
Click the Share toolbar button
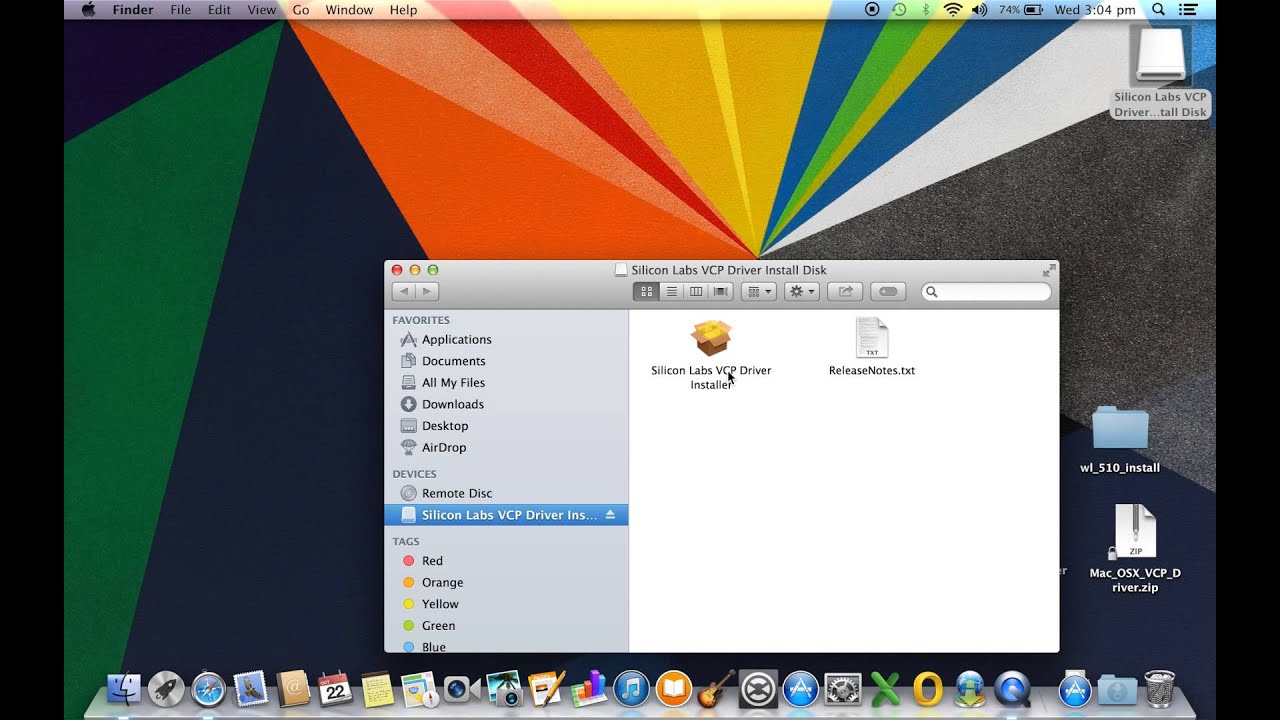(845, 291)
